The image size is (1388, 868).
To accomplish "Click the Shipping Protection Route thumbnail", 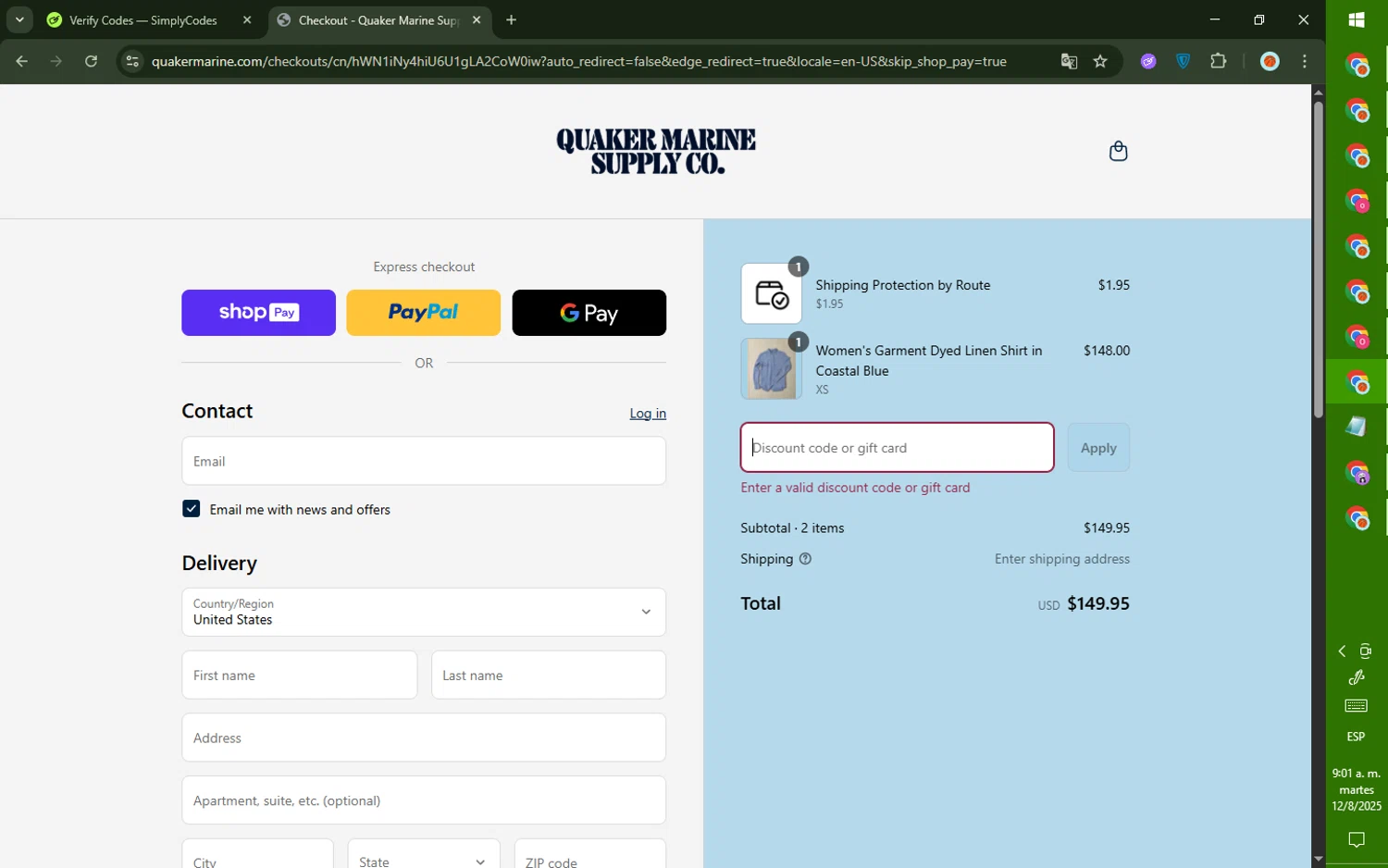I will pos(772,293).
